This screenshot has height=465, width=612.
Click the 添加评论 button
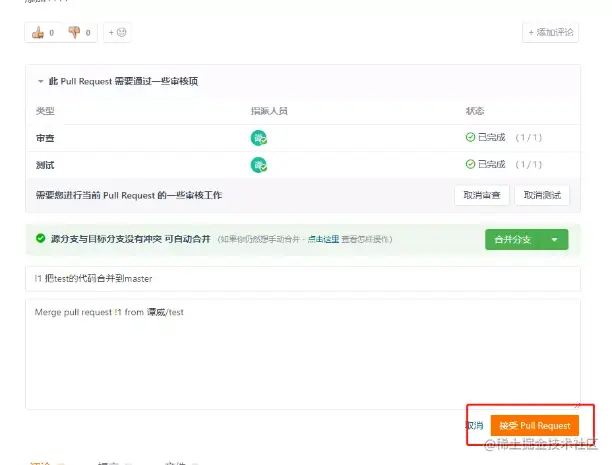click(x=550, y=32)
